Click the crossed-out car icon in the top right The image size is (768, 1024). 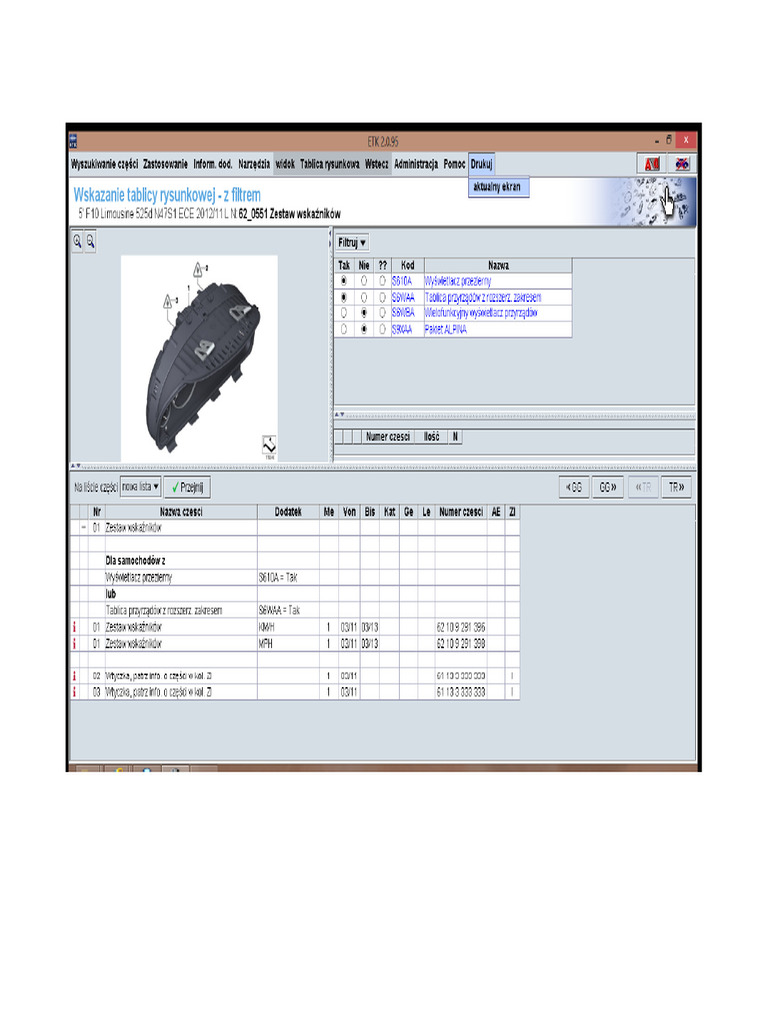[x=682, y=163]
